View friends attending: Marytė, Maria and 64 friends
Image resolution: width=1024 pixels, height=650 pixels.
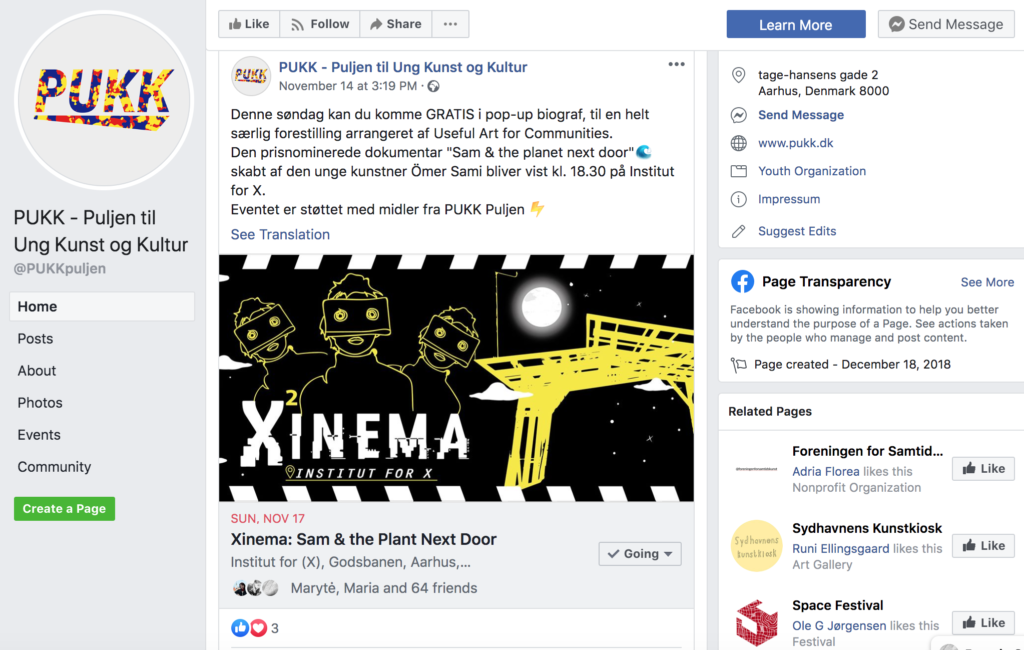pyautogui.click(x=384, y=588)
